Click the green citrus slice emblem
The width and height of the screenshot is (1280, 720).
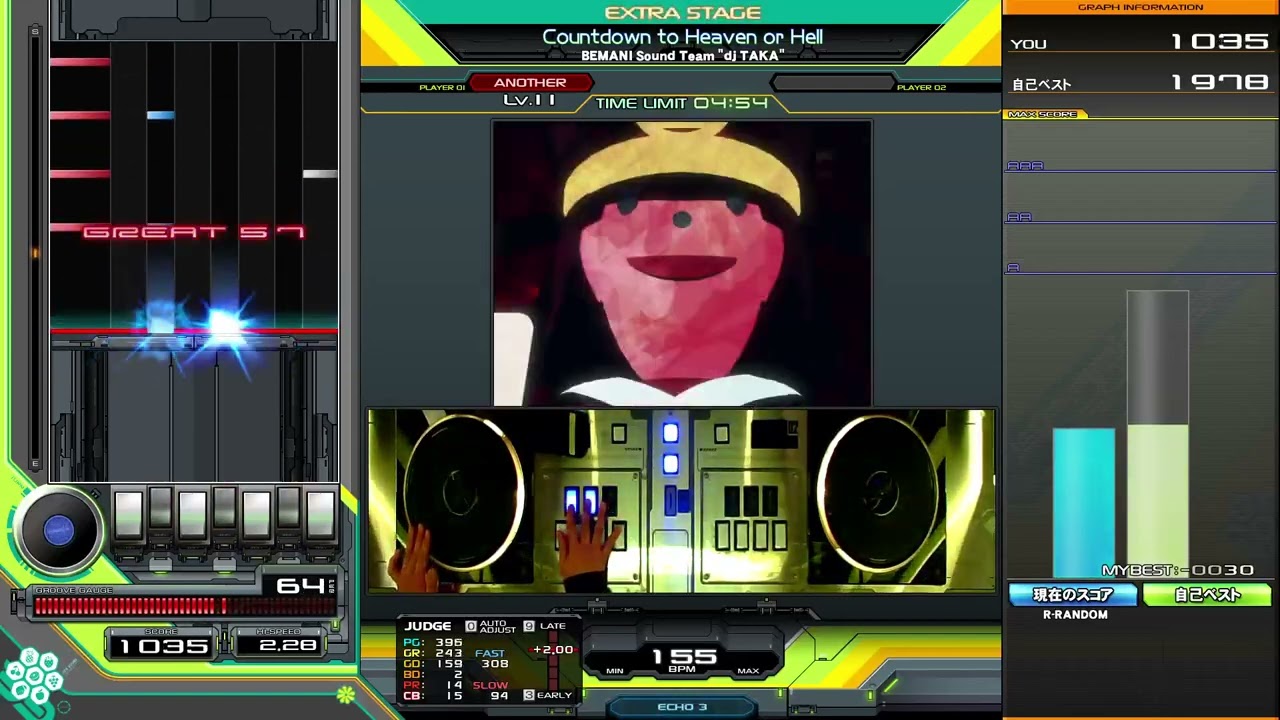(x=346, y=694)
